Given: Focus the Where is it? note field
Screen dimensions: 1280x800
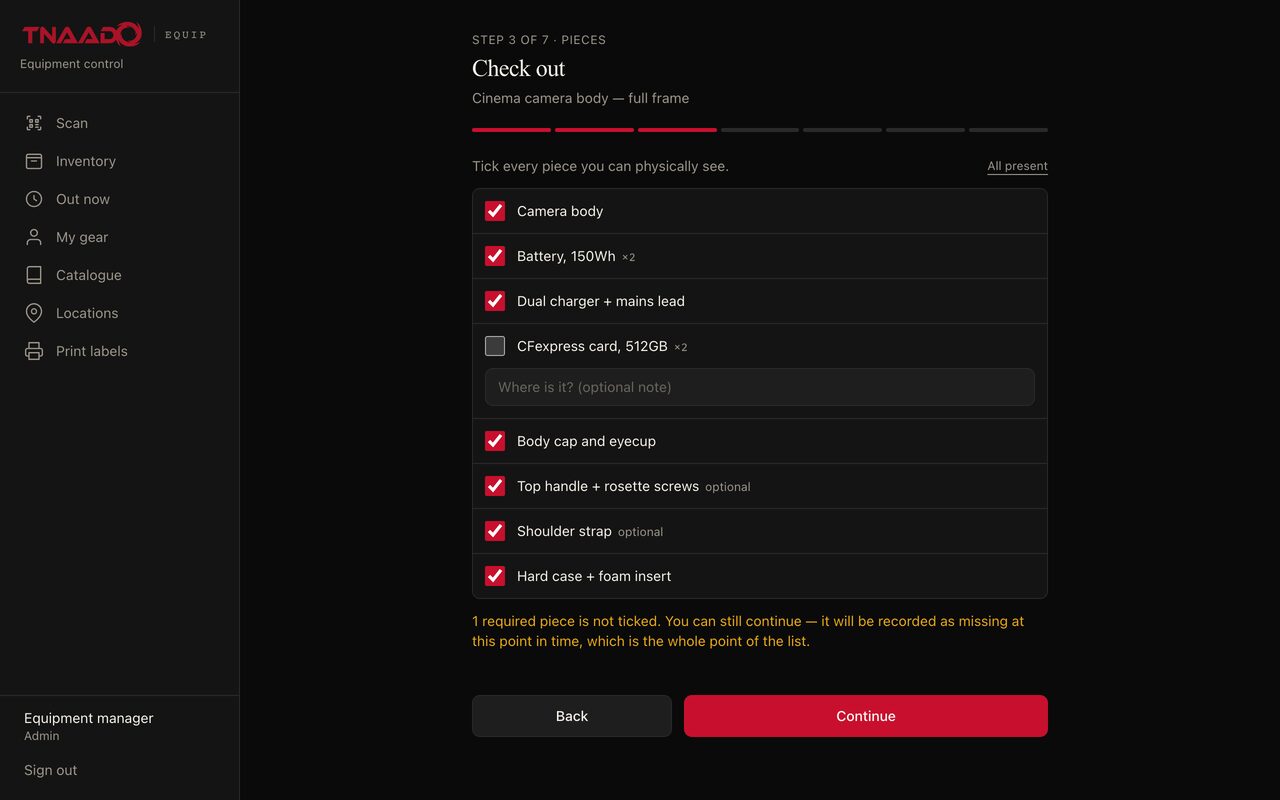Looking at the screenshot, I should pyautogui.click(x=760, y=387).
